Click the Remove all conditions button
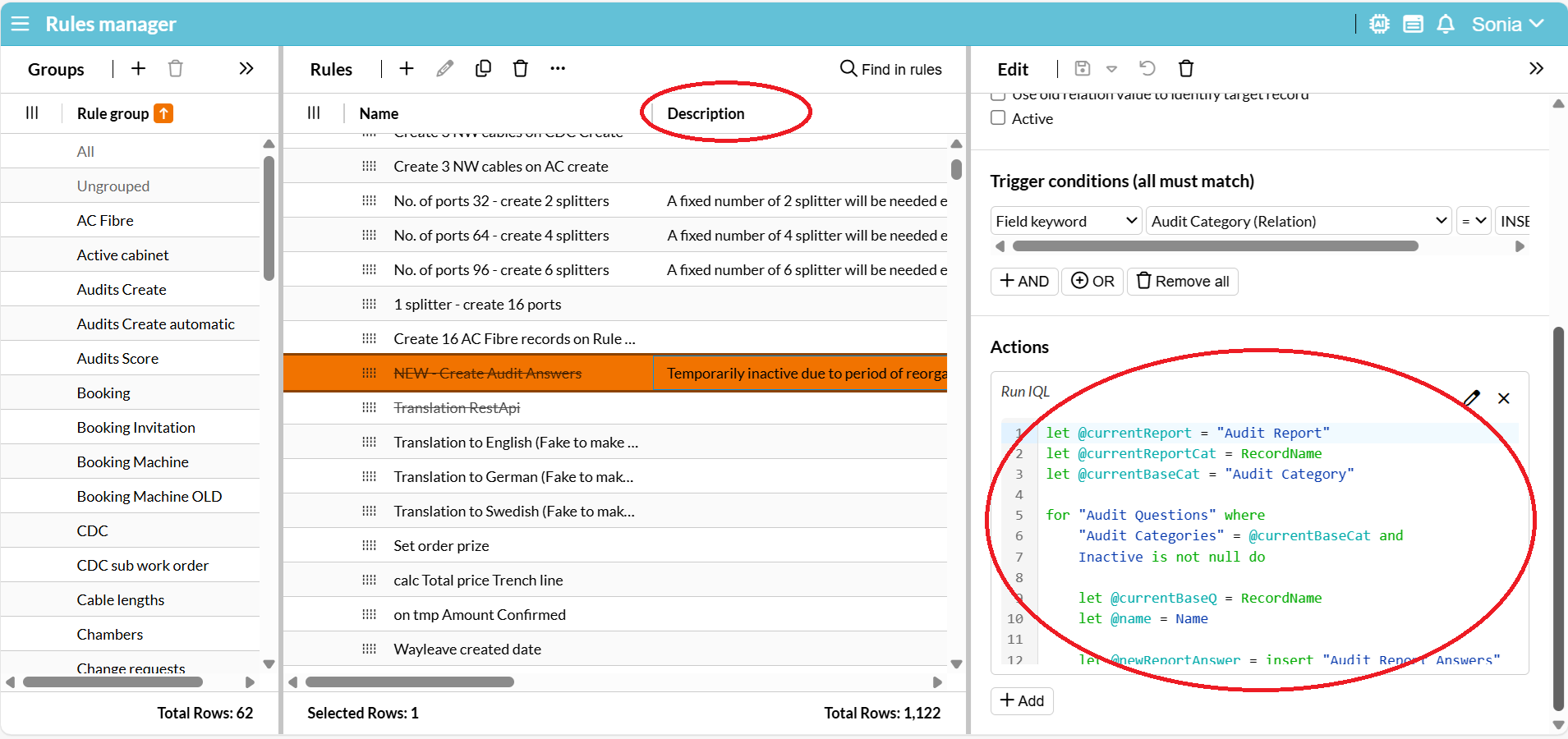 1183,282
